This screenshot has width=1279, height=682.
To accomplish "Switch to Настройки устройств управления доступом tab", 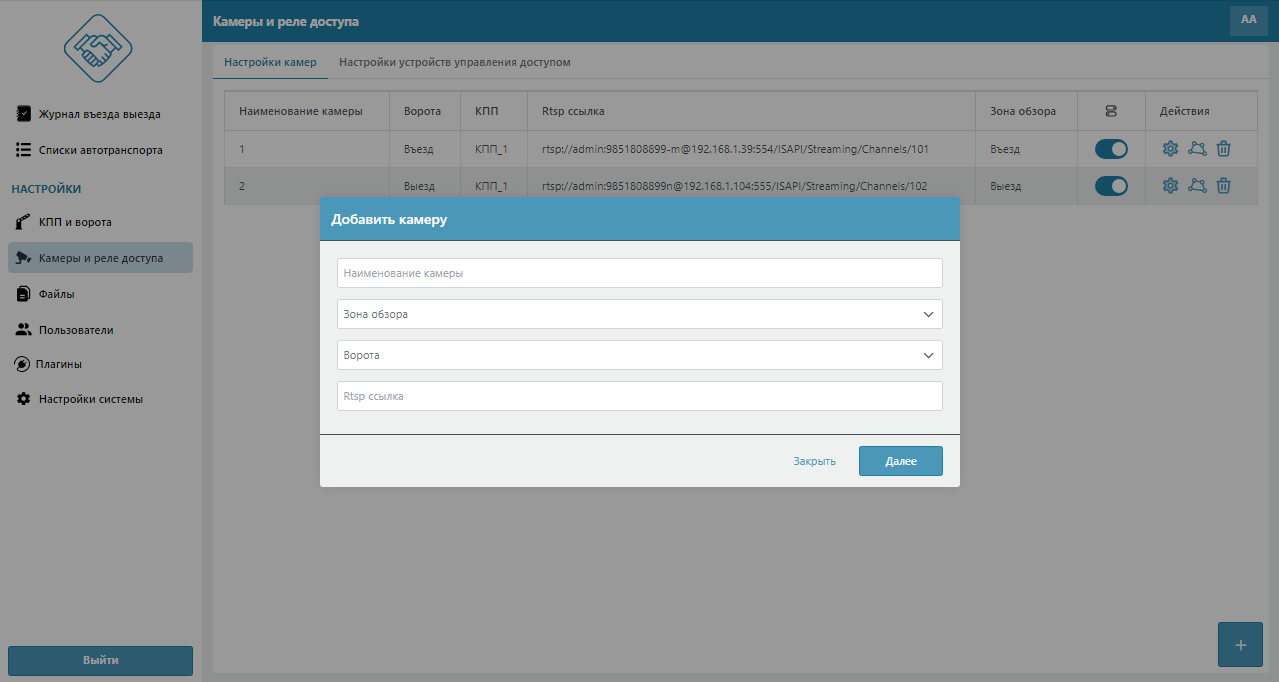I will pyautogui.click(x=454, y=62).
